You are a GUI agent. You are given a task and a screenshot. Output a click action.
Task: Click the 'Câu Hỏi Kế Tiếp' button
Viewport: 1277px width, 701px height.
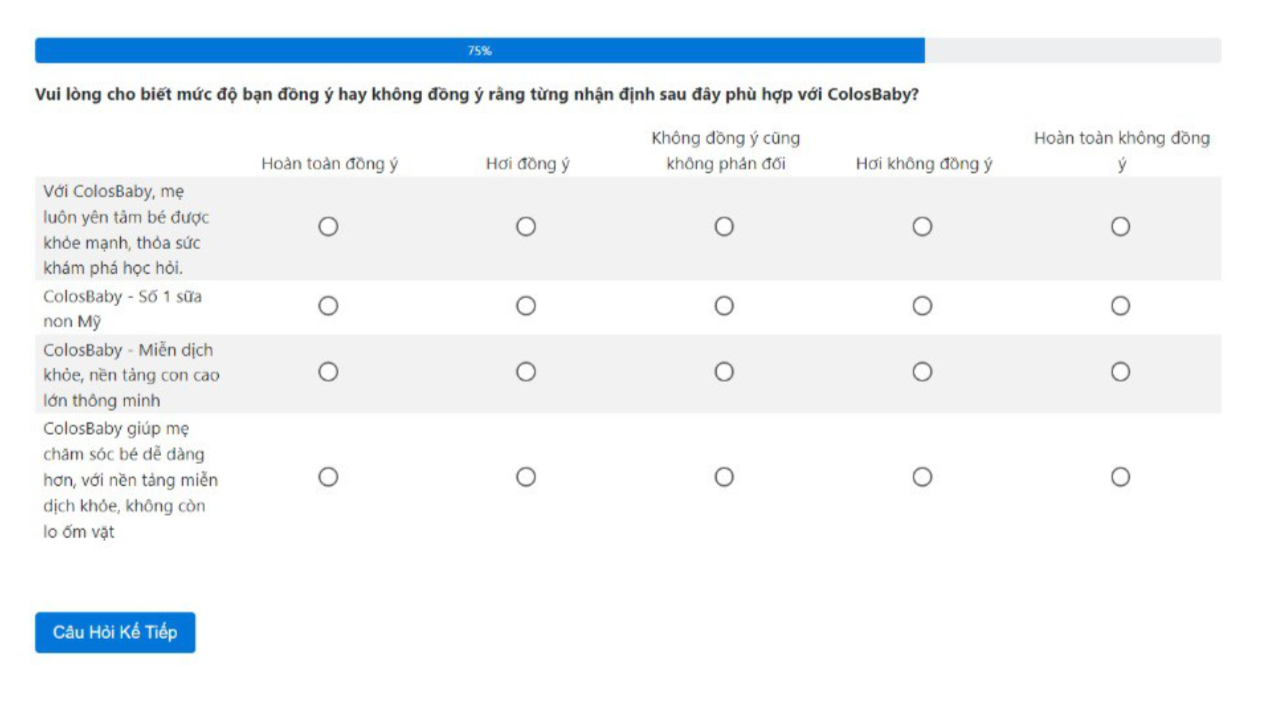coord(115,632)
